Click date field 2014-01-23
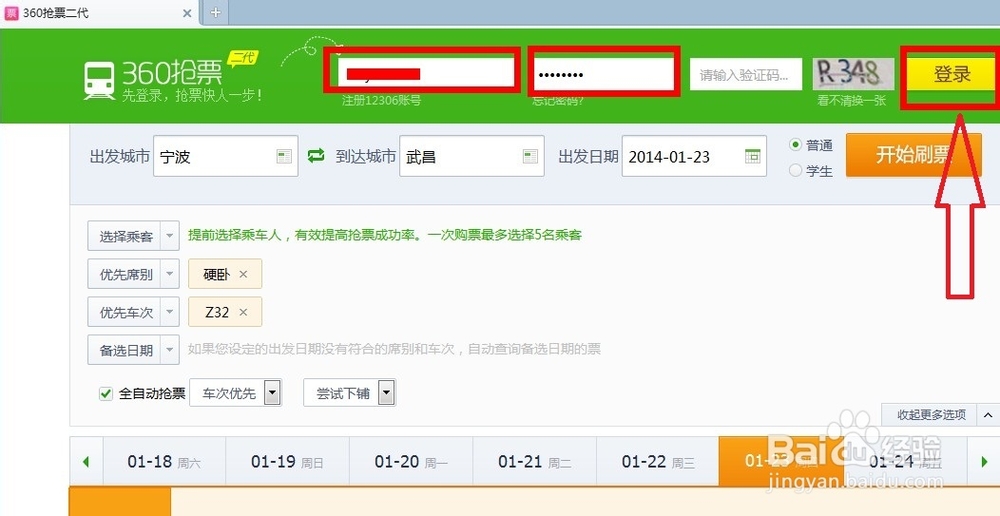Image resolution: width=1000 pixels, height=516 pixels. tap(694, 156)
